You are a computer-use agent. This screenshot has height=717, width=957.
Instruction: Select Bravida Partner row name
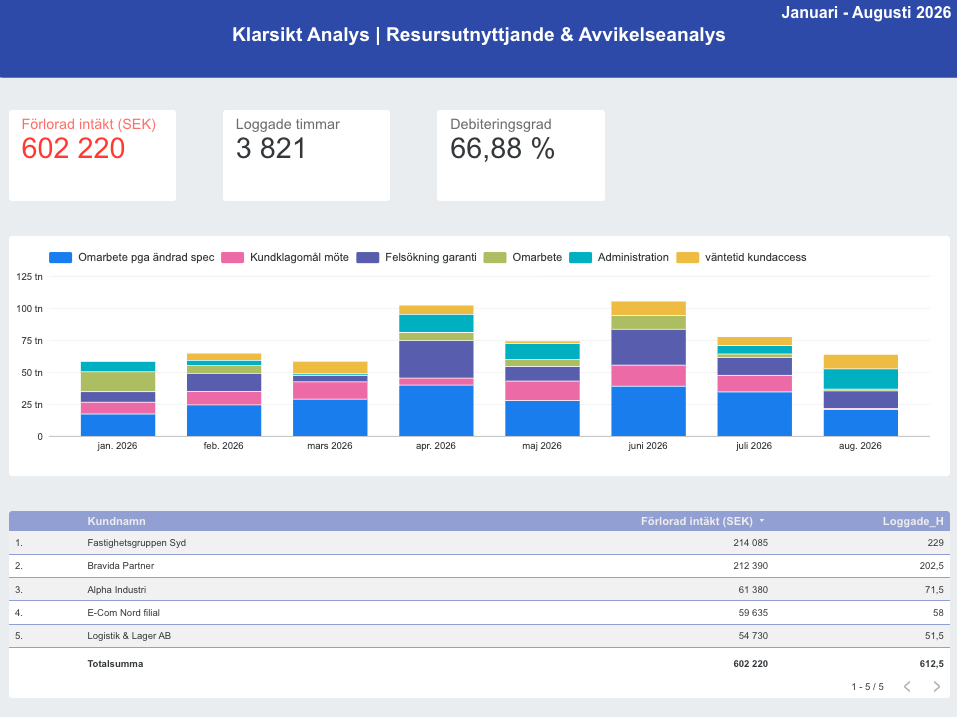click(x=121, y=566)
